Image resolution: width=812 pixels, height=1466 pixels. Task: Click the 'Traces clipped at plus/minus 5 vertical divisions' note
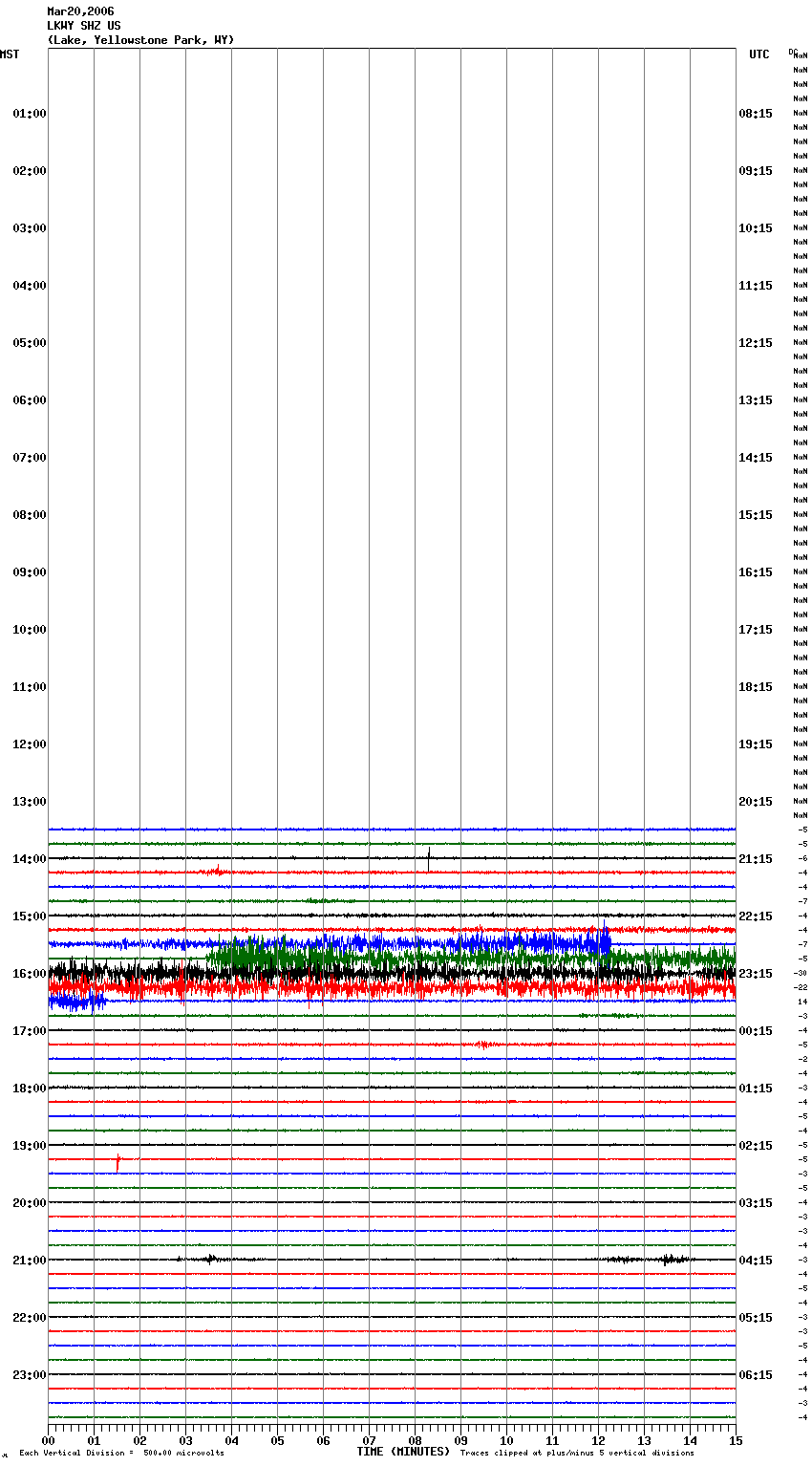[x=577, y=1454]
